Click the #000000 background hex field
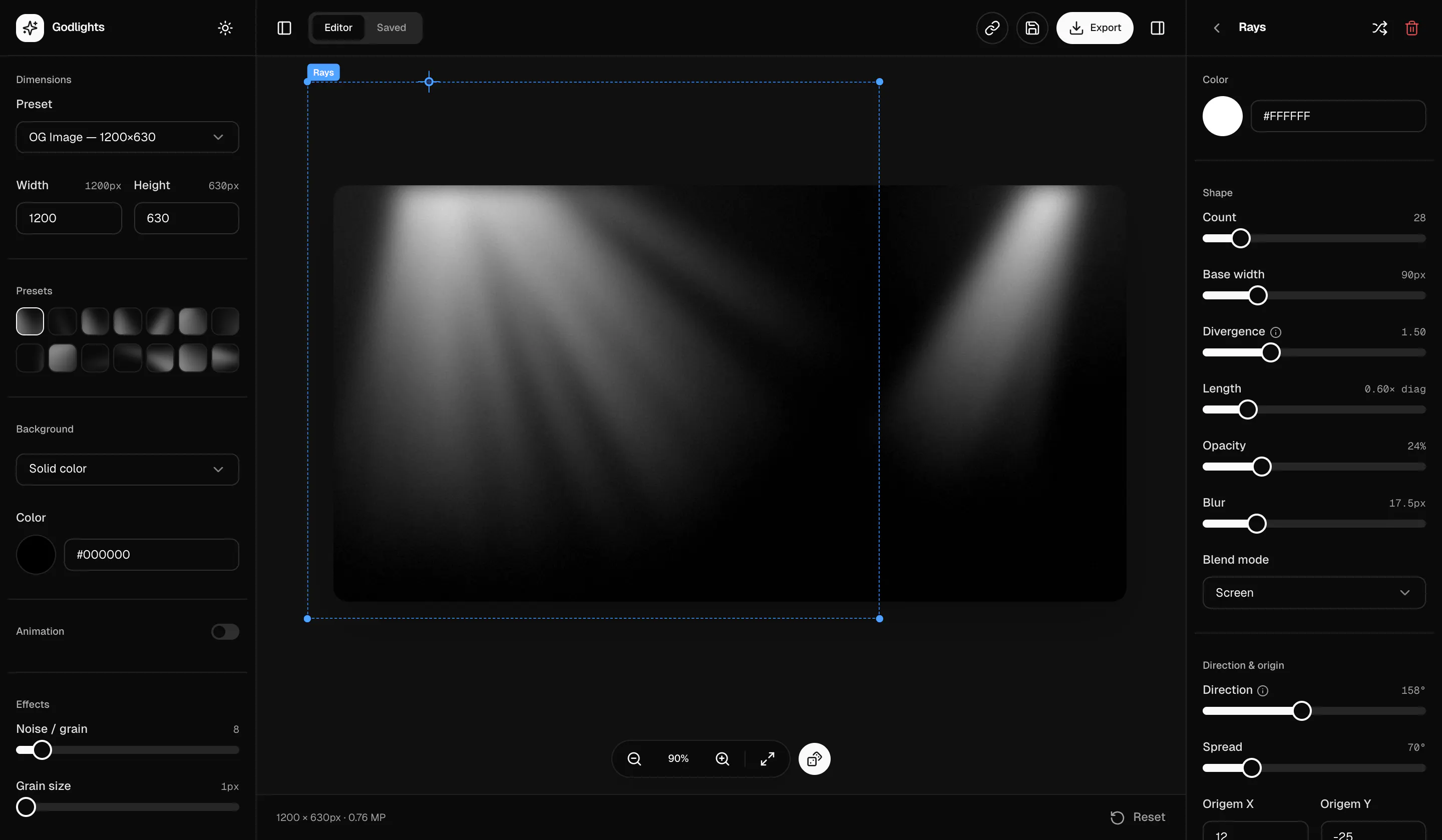The width and height of the screenshot is (1442, 840). tap(152, 555)
